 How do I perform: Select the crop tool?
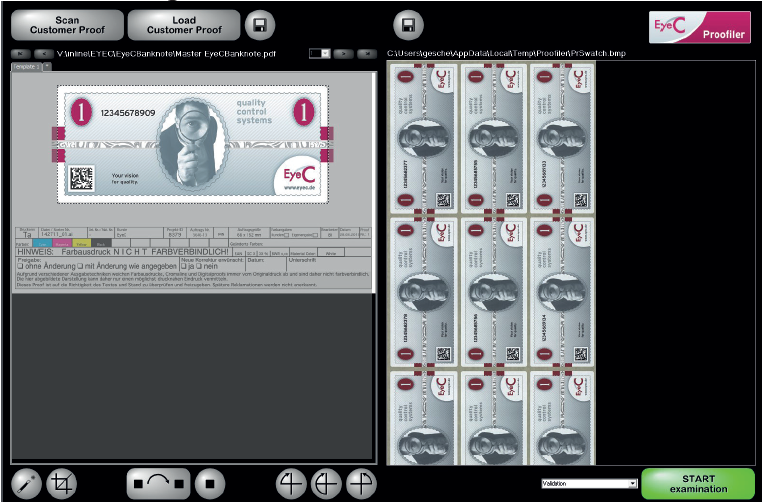point(62,484)
